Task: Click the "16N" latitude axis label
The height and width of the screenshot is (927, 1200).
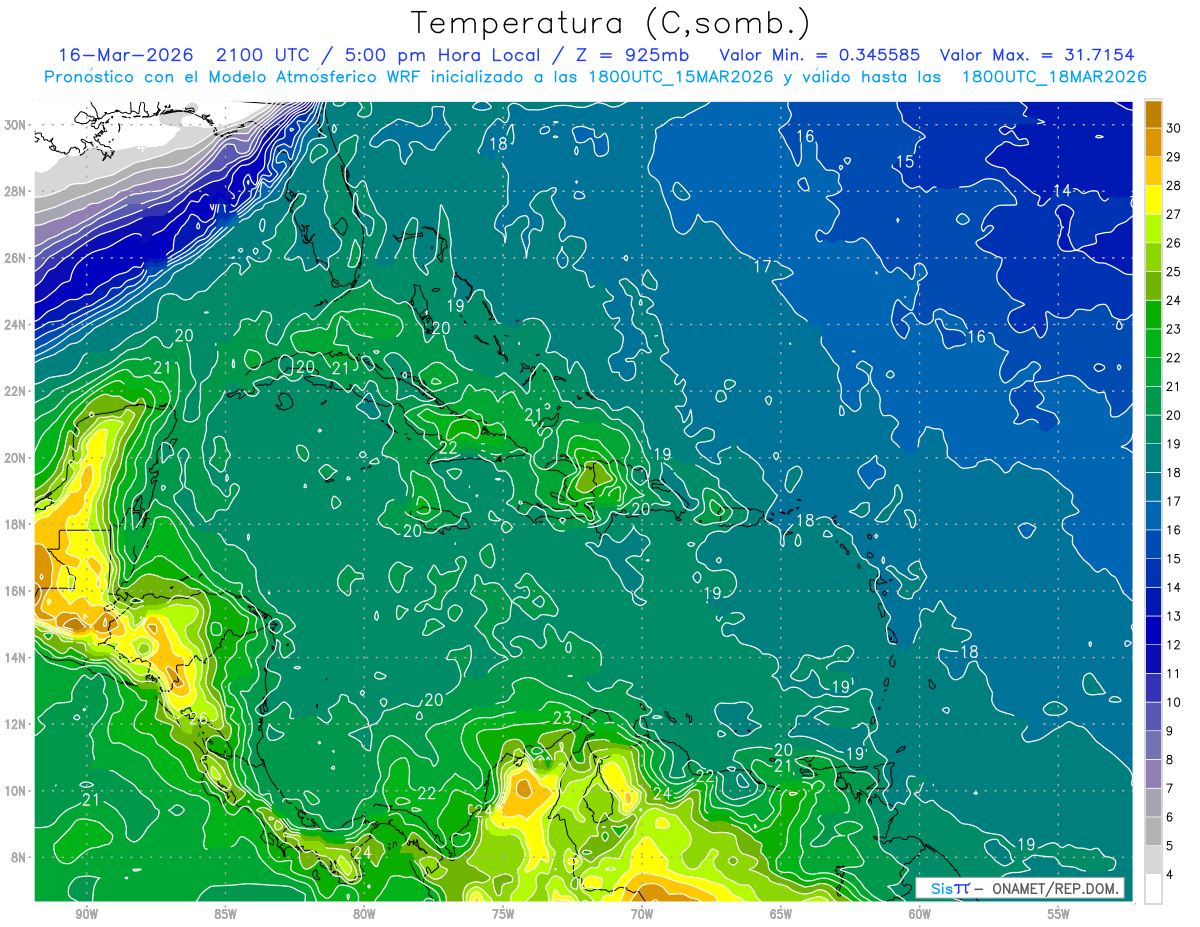Action: pos(17,591)
